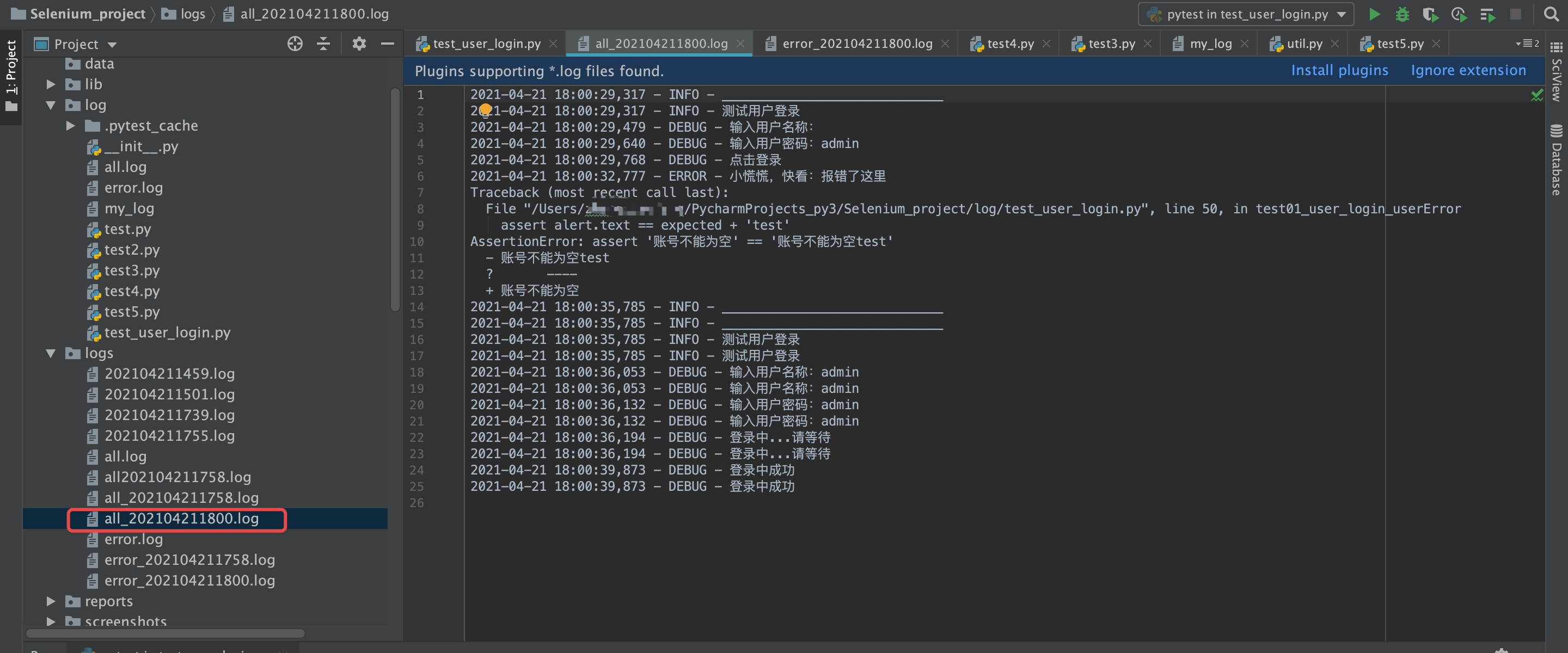The width and height of the screenshot is (1568, 653).
Task: Launch the Profiler run icon
Action: coord(1459,14)
